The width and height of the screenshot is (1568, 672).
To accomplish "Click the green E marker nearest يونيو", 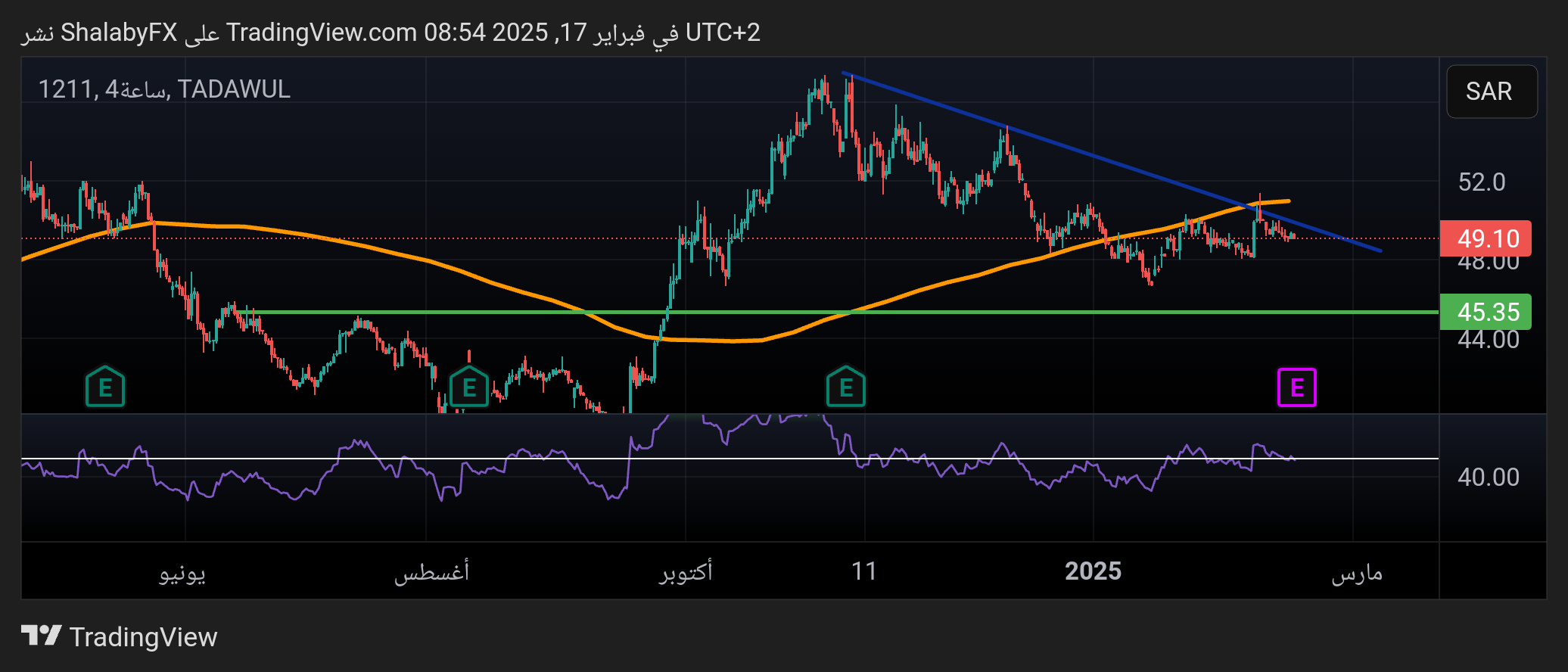I will [105, 387].
